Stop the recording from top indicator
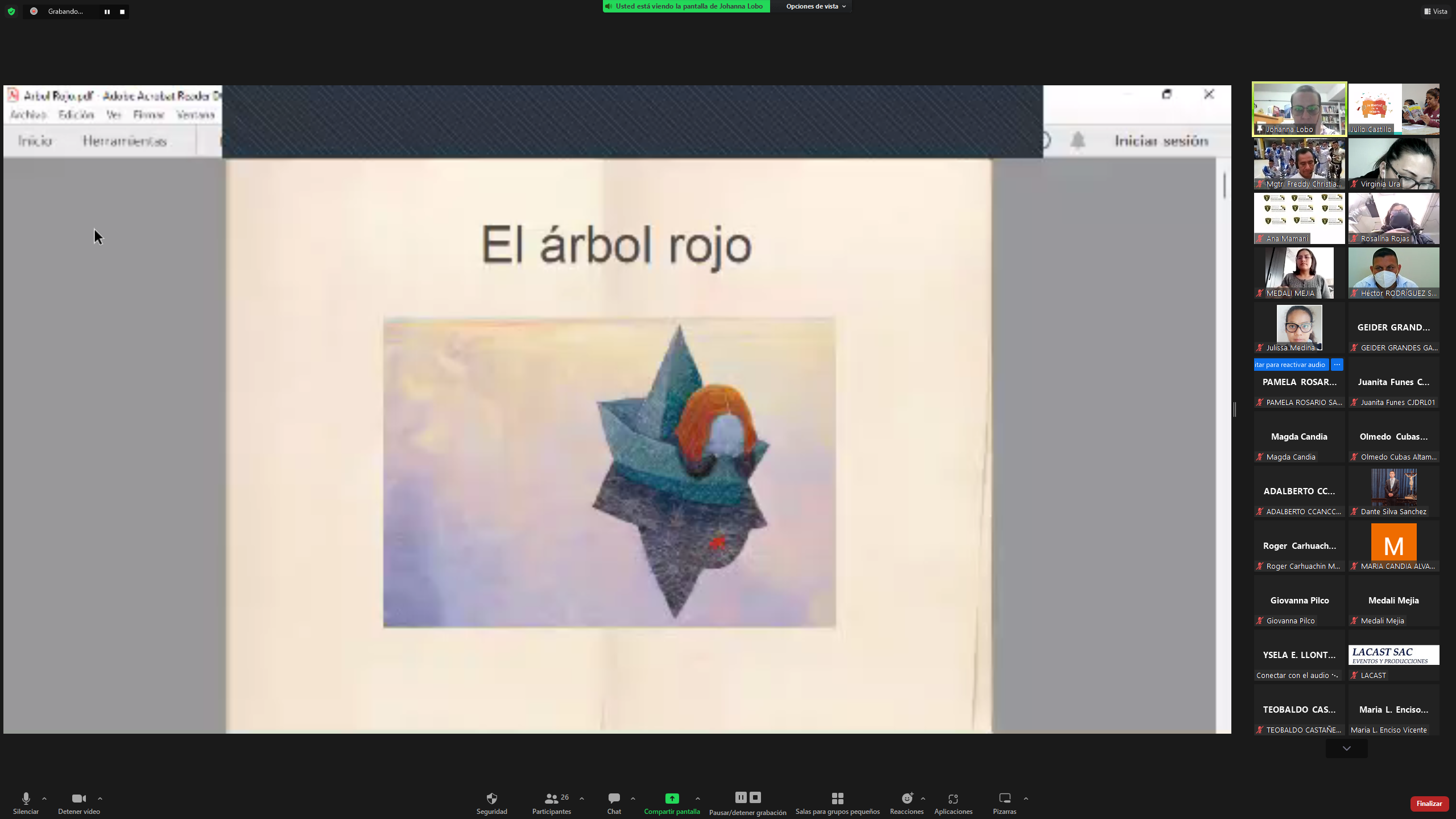Image resolution: width=1456 pixels, height=819 pixels. click(x=122, y=12)
